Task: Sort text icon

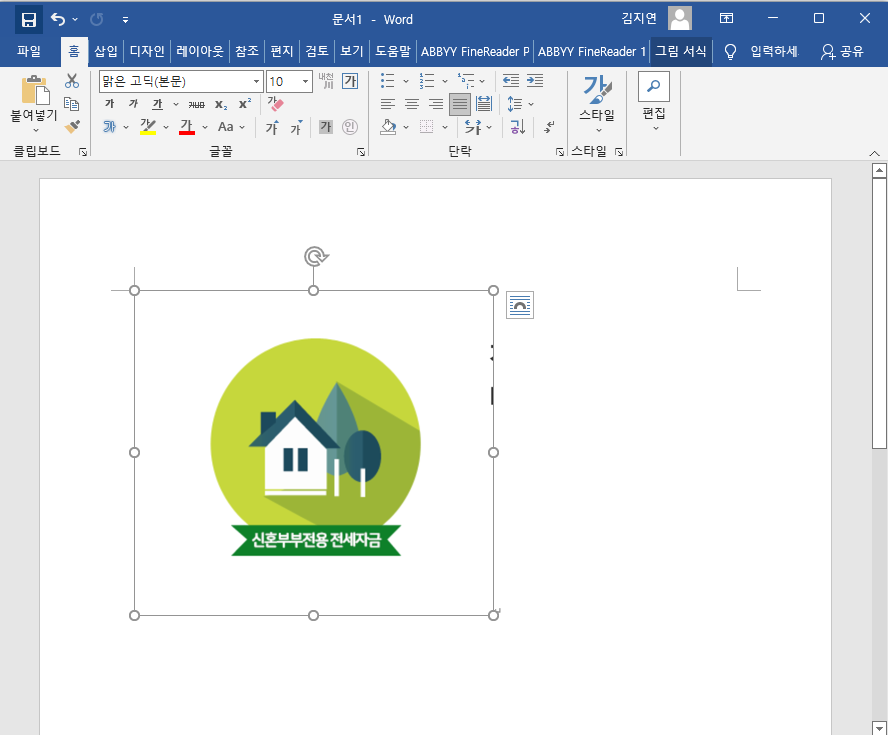Action: (x=518, y=127)
